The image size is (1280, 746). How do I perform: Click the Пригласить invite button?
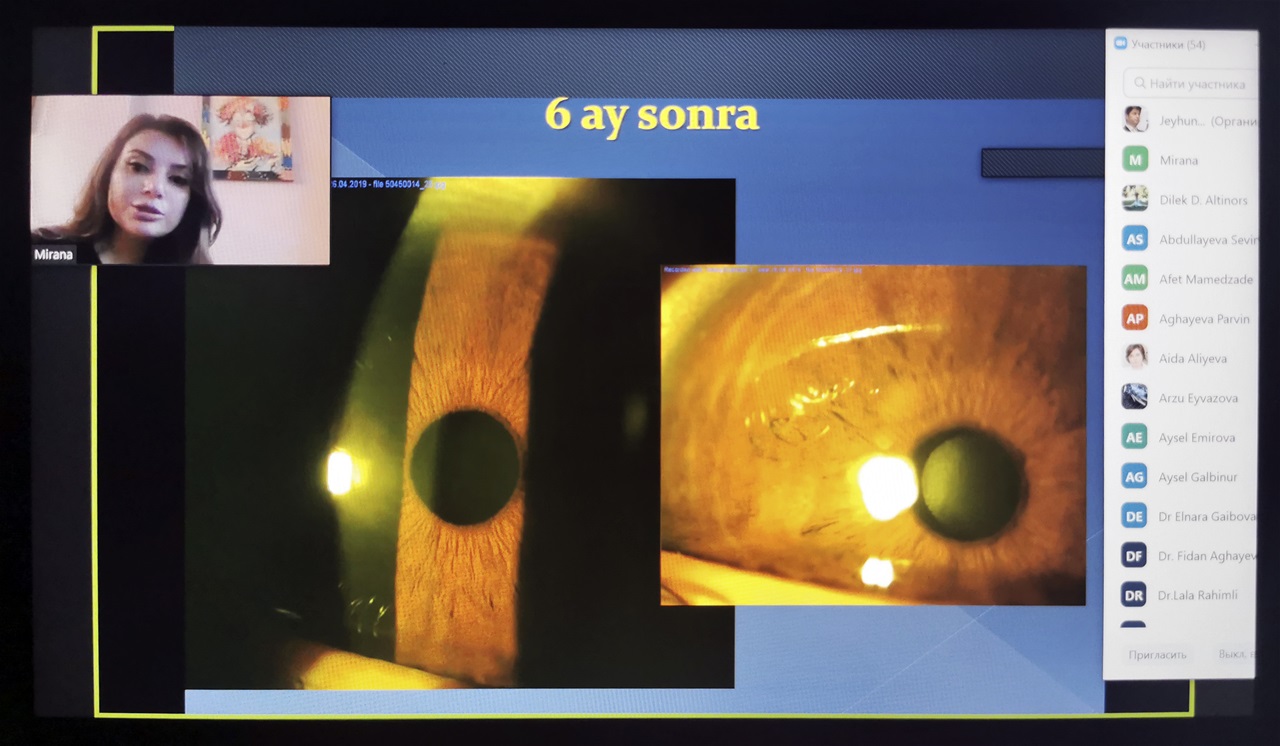pyautogui.click(x=1157, y=654)
